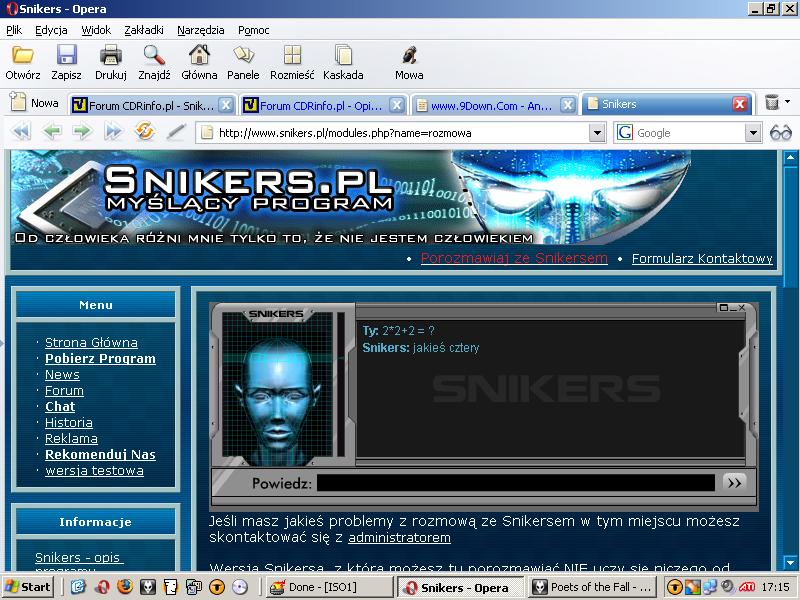Close the Snikers tab with red X
This screenshot has height=600, width=800.
pos(740,104)
